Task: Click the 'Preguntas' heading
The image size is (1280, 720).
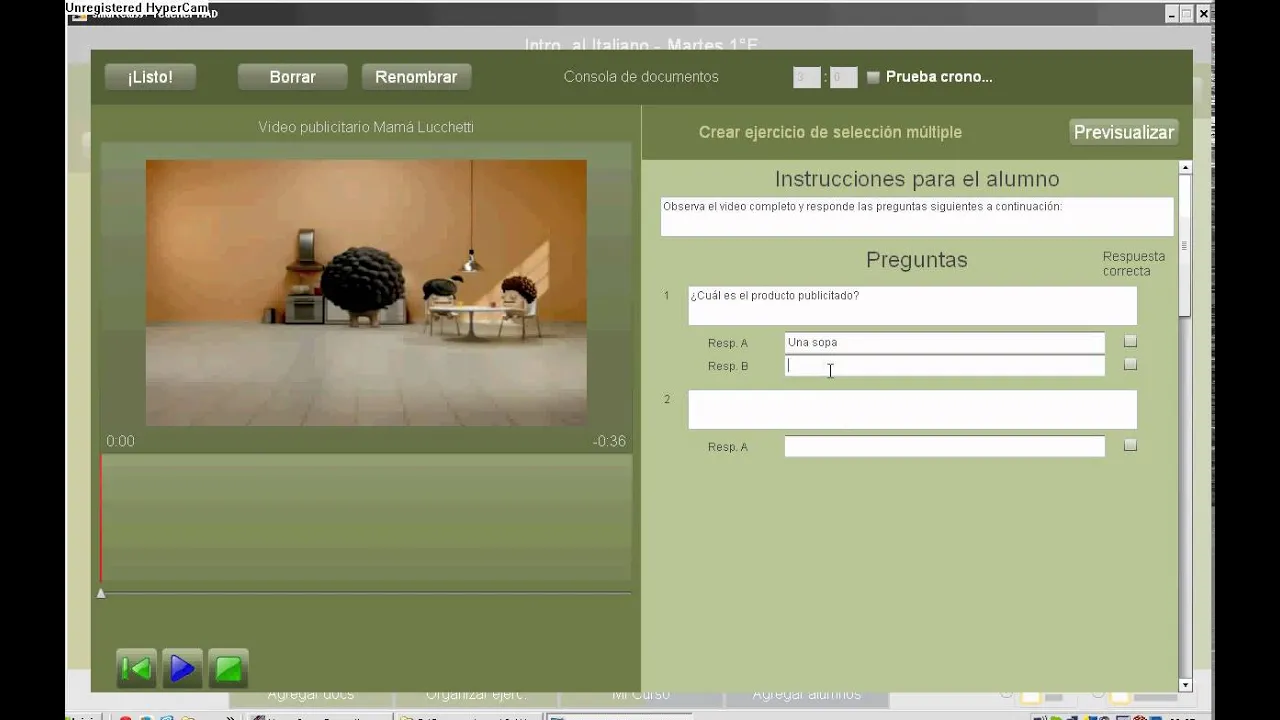Action: (x=917, y=260)
